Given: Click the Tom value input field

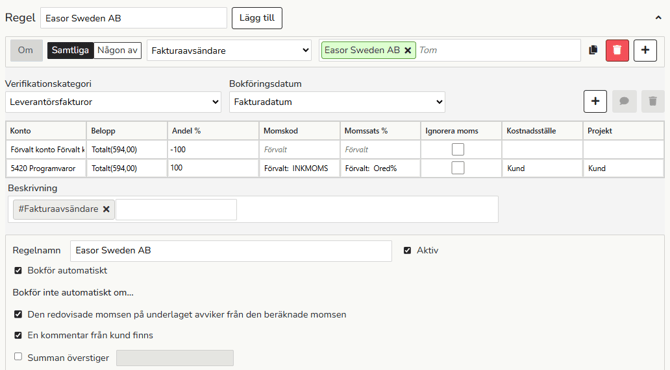Looking at the screenshot, I should [x=498, y=50].
